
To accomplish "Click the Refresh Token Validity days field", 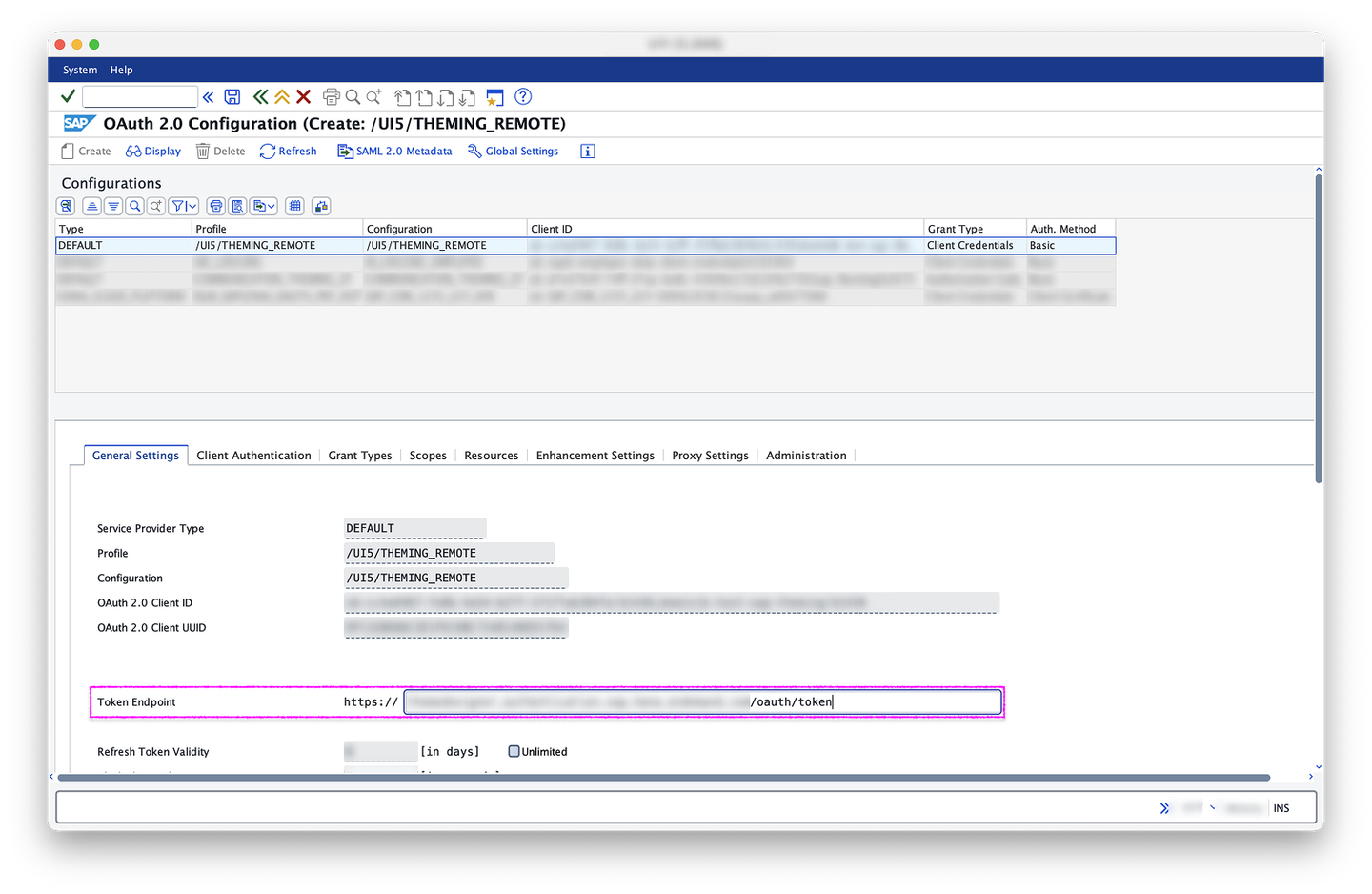I will coord(380,751).
